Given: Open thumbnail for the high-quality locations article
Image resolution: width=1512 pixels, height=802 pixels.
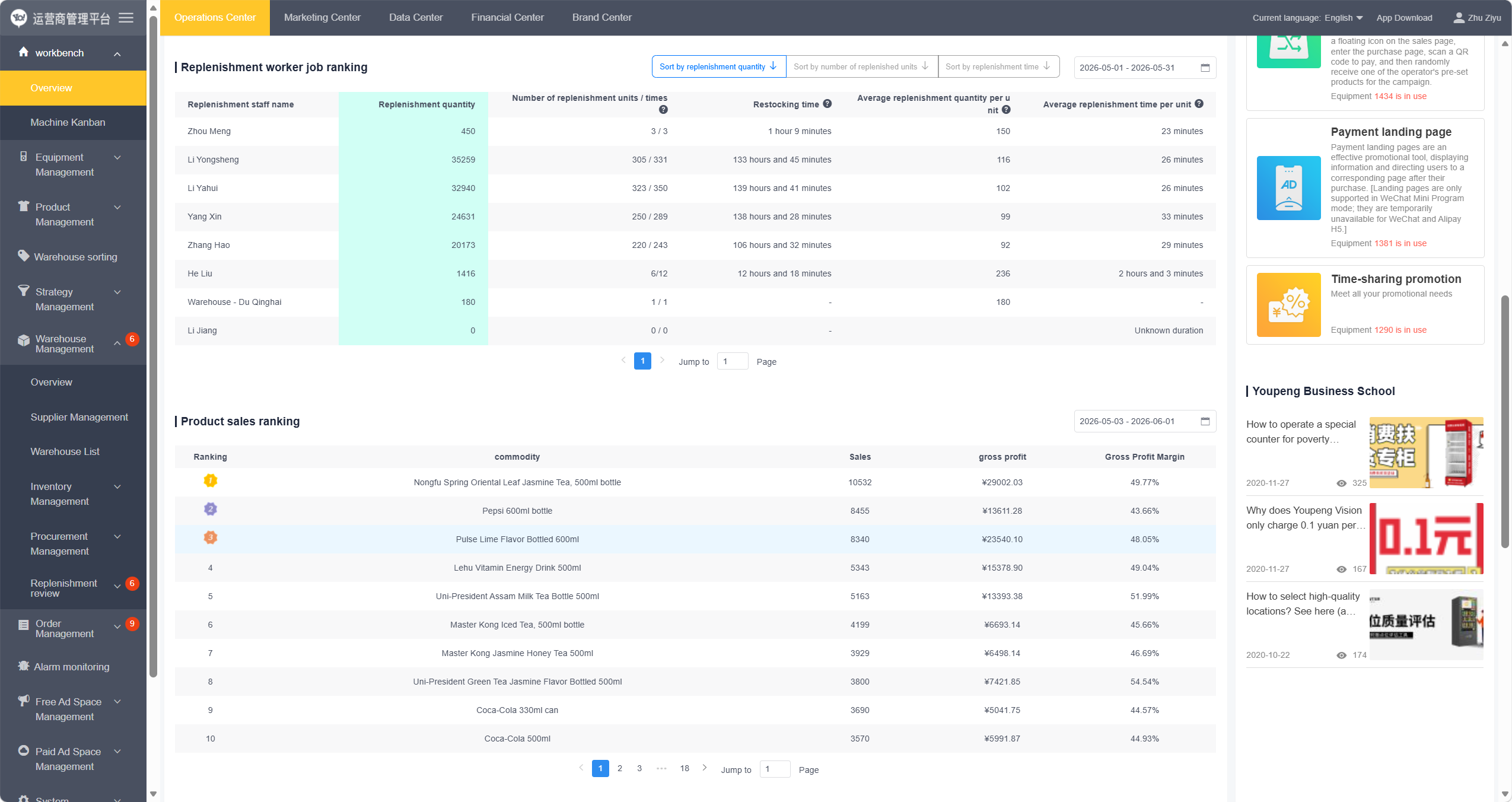Looking at the screenshot, I should click(1426, 624).
